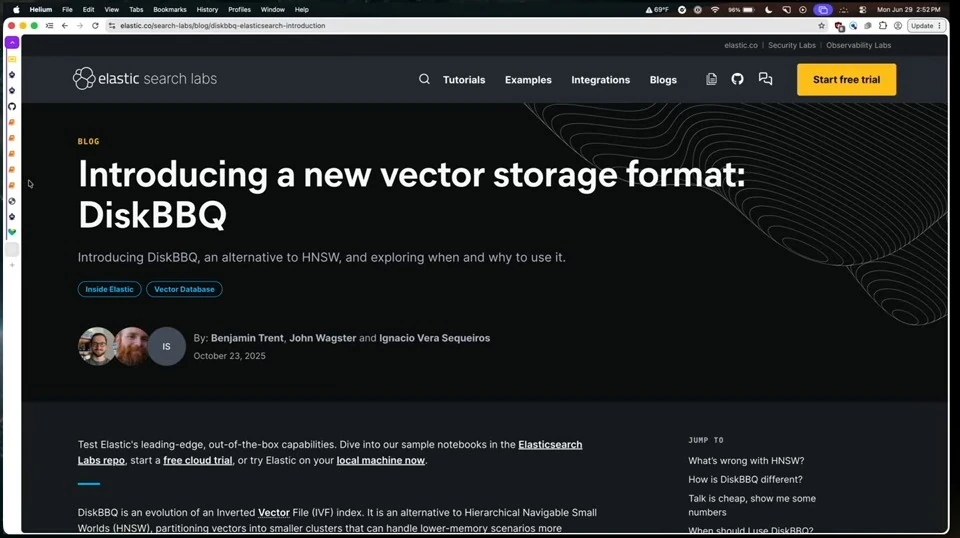This screenshot has height=538, width=960.
Task: Jump to What's wrong with HNSW?
Action: [746, 460]
